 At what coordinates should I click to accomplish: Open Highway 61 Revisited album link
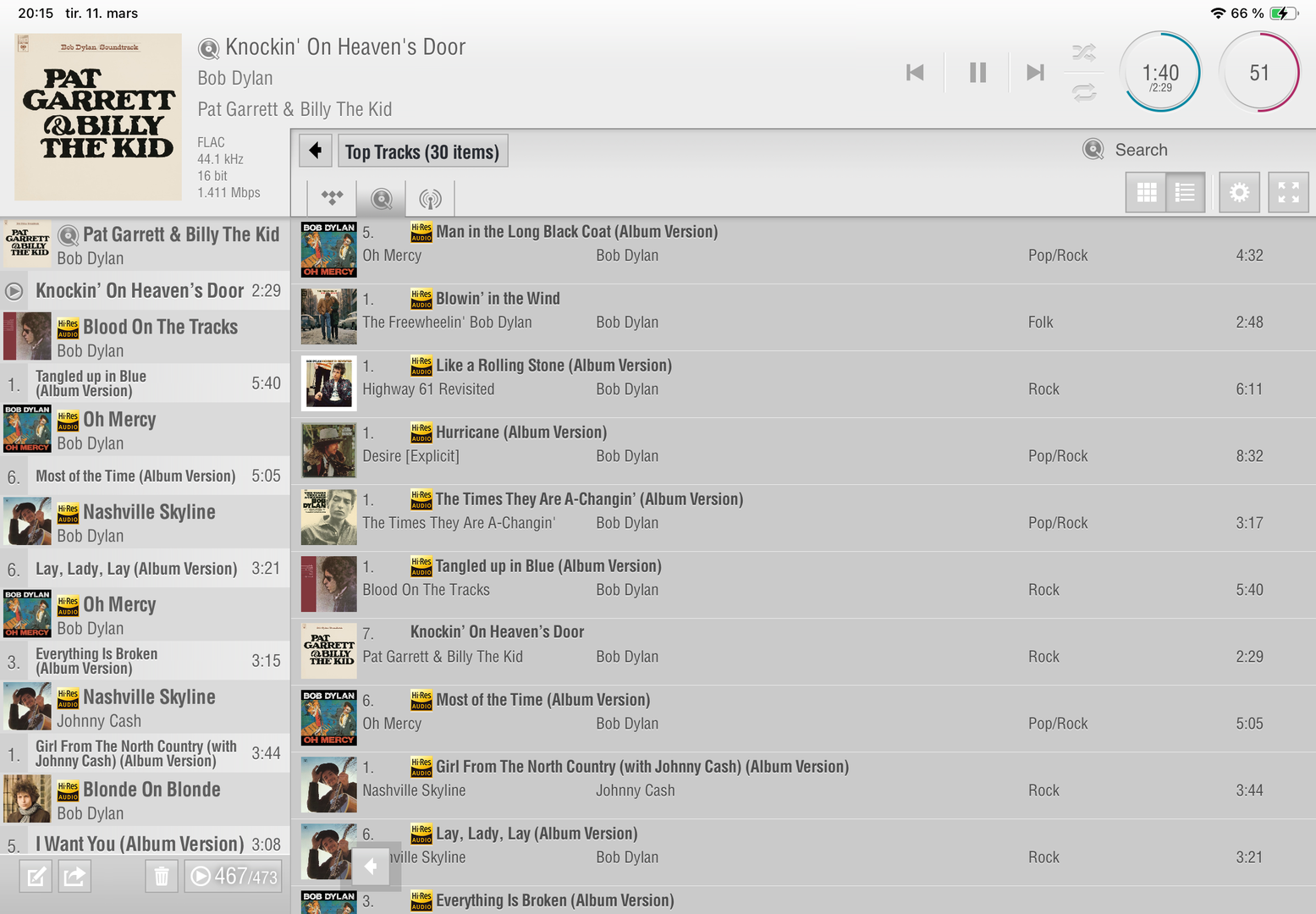428,389
